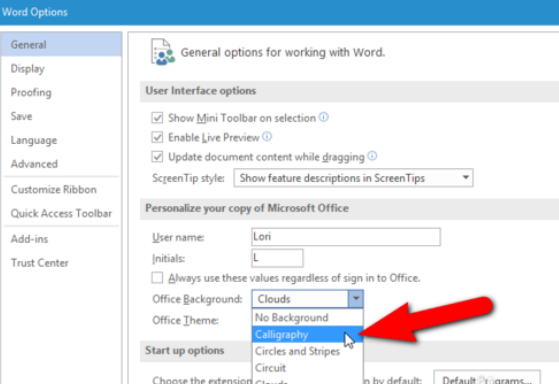Click the info icon beside Enable Live Preview

pos(267,137)
